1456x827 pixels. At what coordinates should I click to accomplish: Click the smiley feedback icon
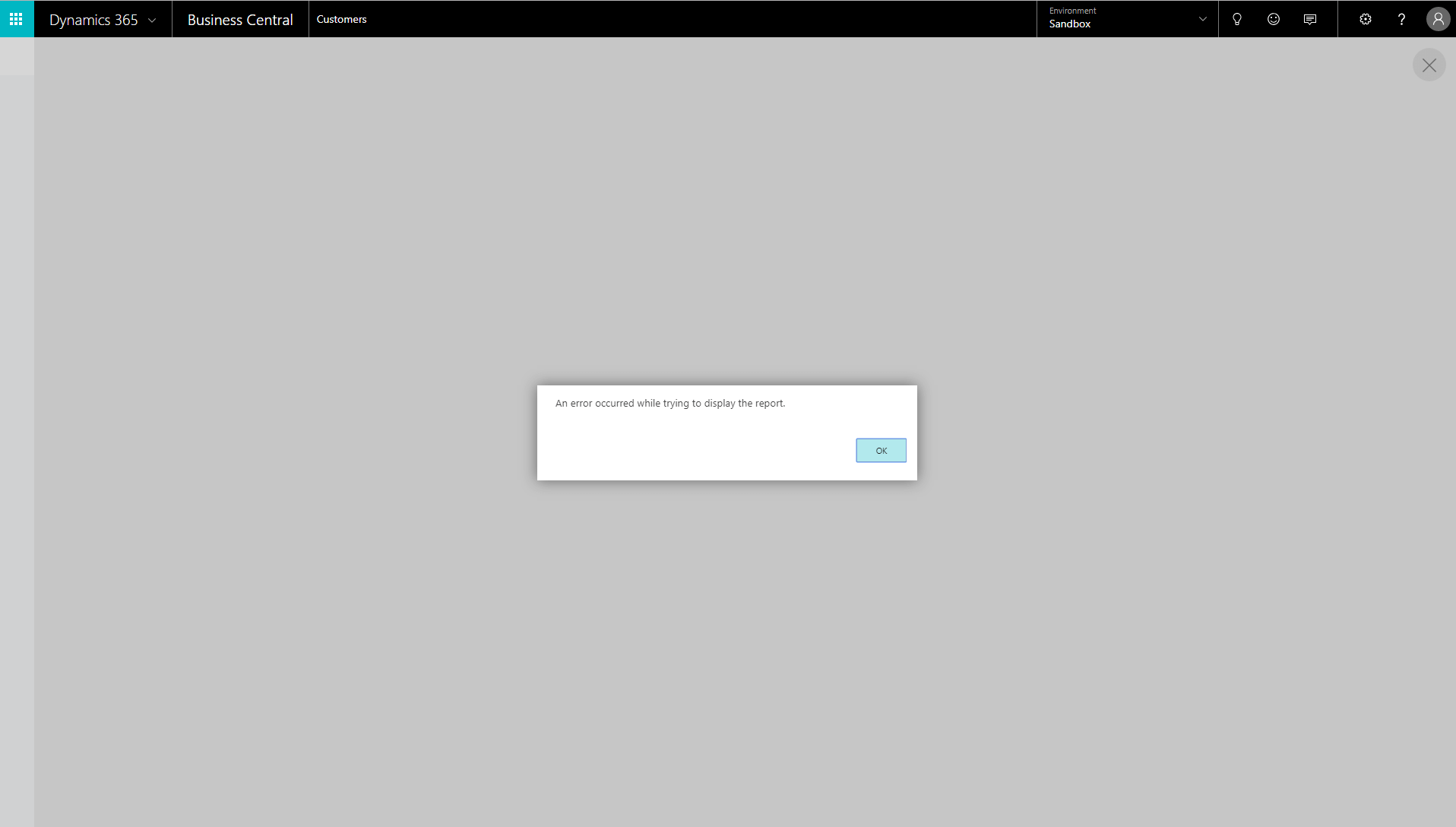1274,19
